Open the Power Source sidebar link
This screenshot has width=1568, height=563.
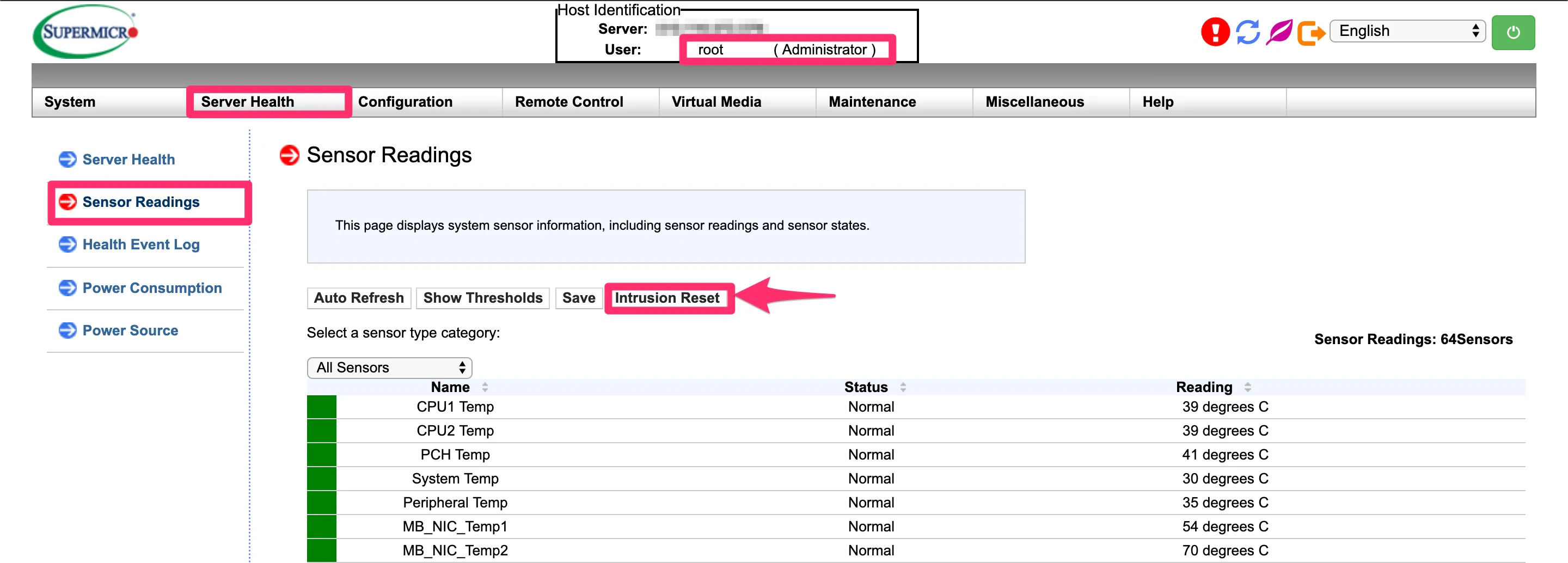(x=130, y=330)
